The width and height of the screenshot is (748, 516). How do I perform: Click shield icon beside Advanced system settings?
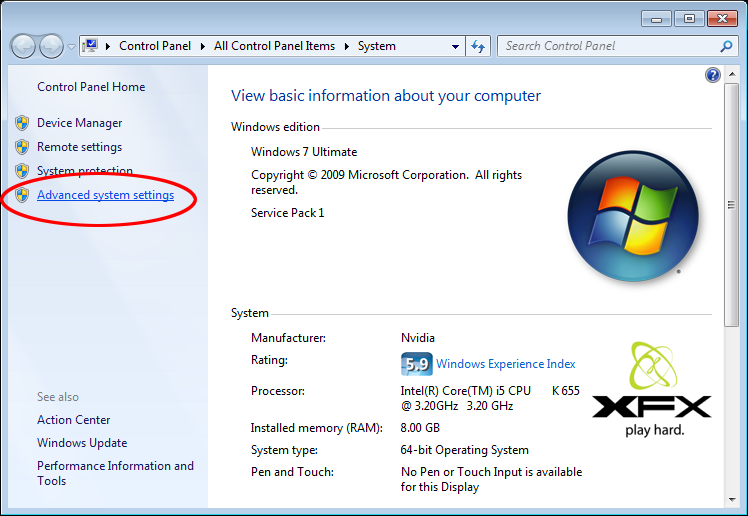[22, 195]
